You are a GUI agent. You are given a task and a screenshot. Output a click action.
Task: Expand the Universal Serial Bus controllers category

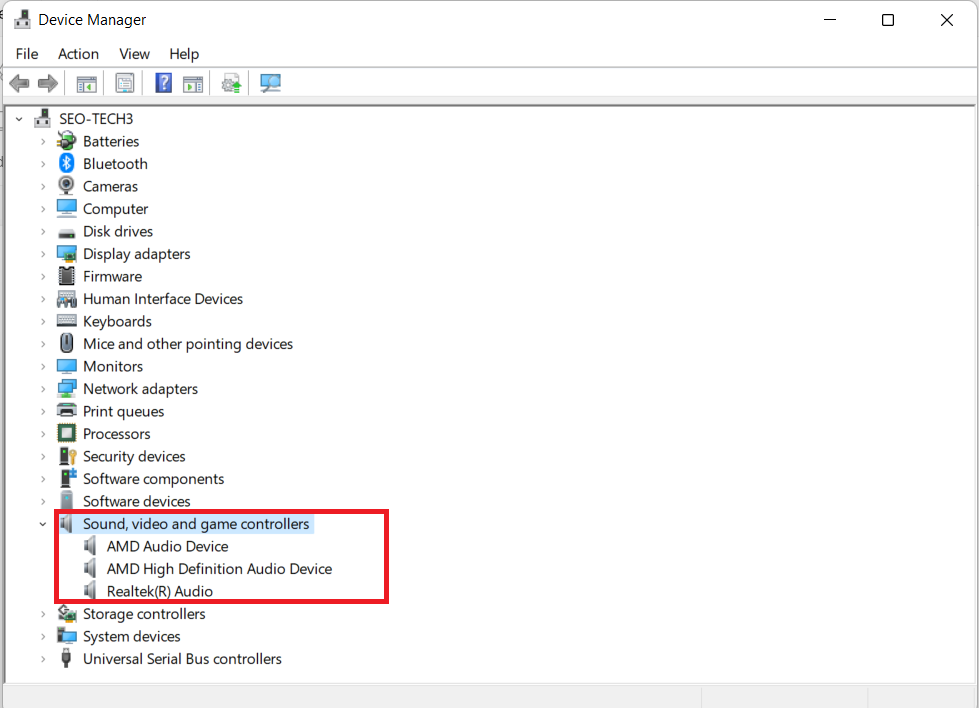pos(42,658)
